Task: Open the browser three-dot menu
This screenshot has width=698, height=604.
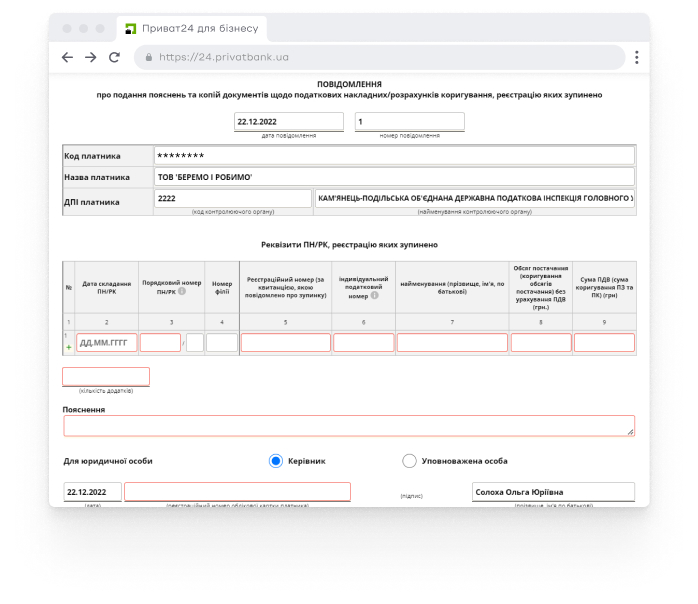Action: click(636, 58)
